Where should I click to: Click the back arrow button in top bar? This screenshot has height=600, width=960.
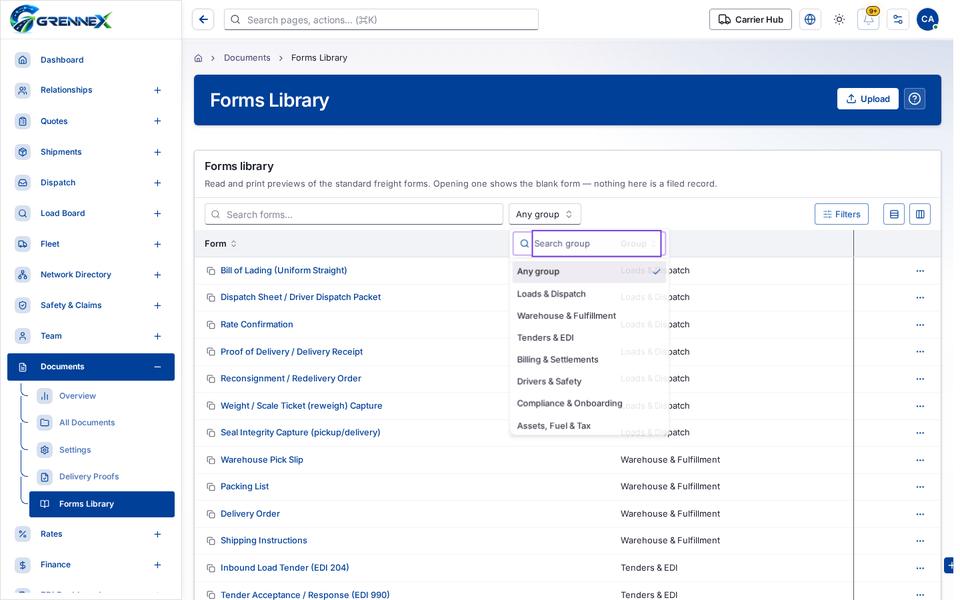(203, 20)
